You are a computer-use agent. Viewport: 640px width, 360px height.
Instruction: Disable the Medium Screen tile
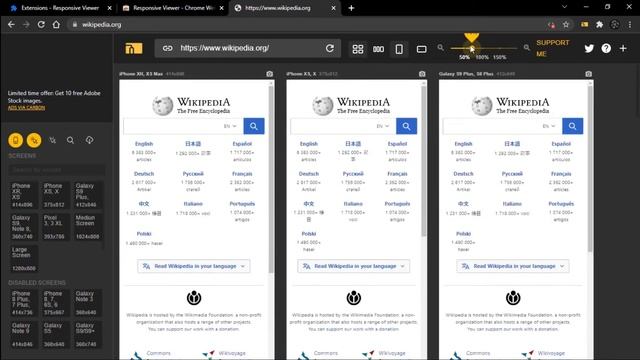coord(87,227)
